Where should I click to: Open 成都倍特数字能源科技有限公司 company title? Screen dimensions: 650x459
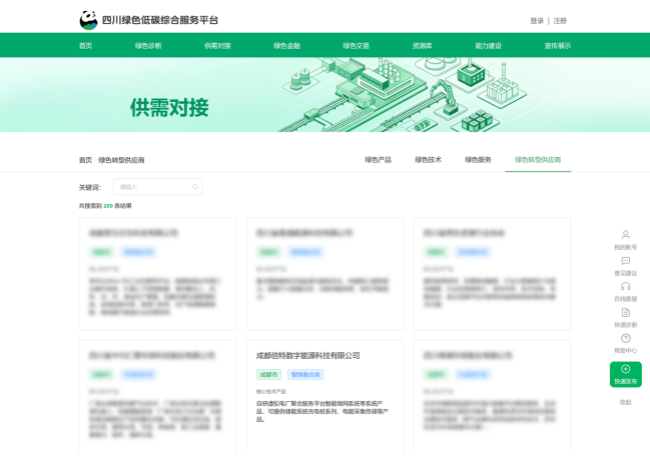(x=308, y=355)
